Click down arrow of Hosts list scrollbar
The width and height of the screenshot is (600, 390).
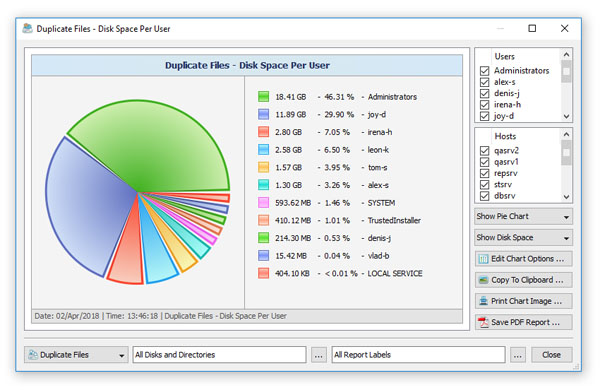[567, 196]
